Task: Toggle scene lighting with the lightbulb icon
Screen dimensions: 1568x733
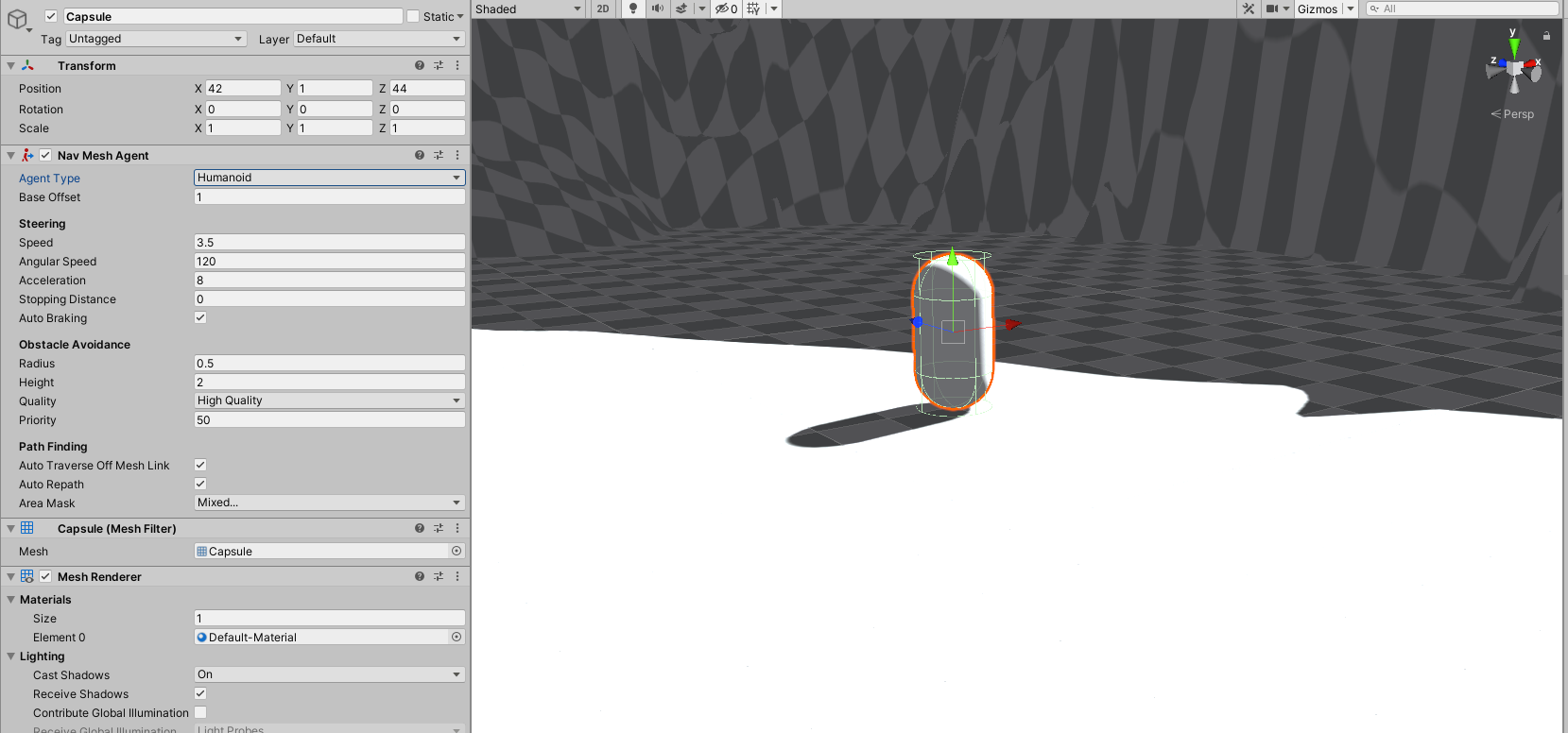Action: 633,9
